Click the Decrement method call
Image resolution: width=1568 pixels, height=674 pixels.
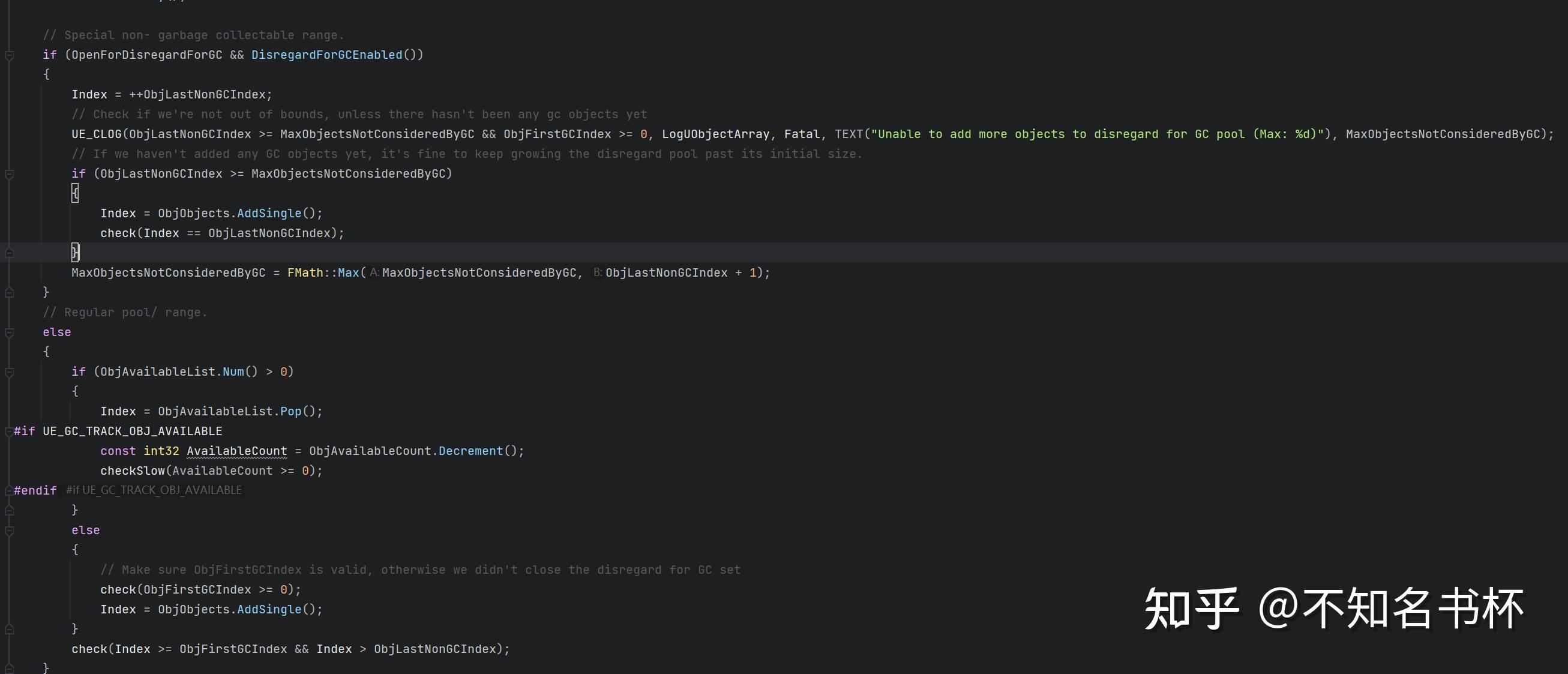tap(470, 451)
